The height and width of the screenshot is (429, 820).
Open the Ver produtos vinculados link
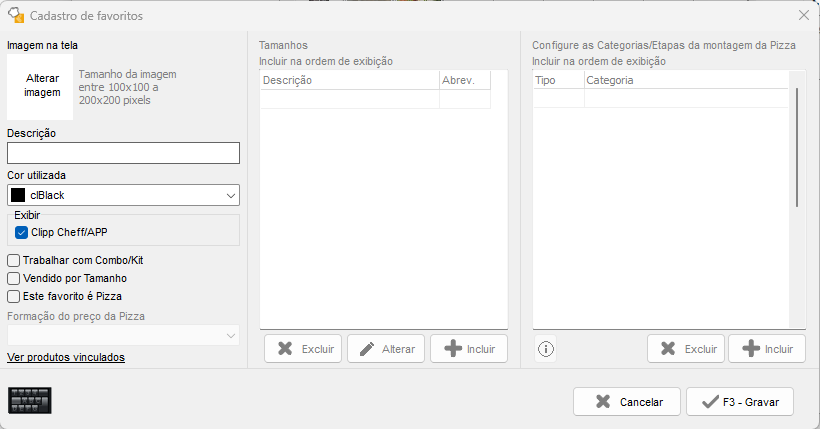point(66,357)
